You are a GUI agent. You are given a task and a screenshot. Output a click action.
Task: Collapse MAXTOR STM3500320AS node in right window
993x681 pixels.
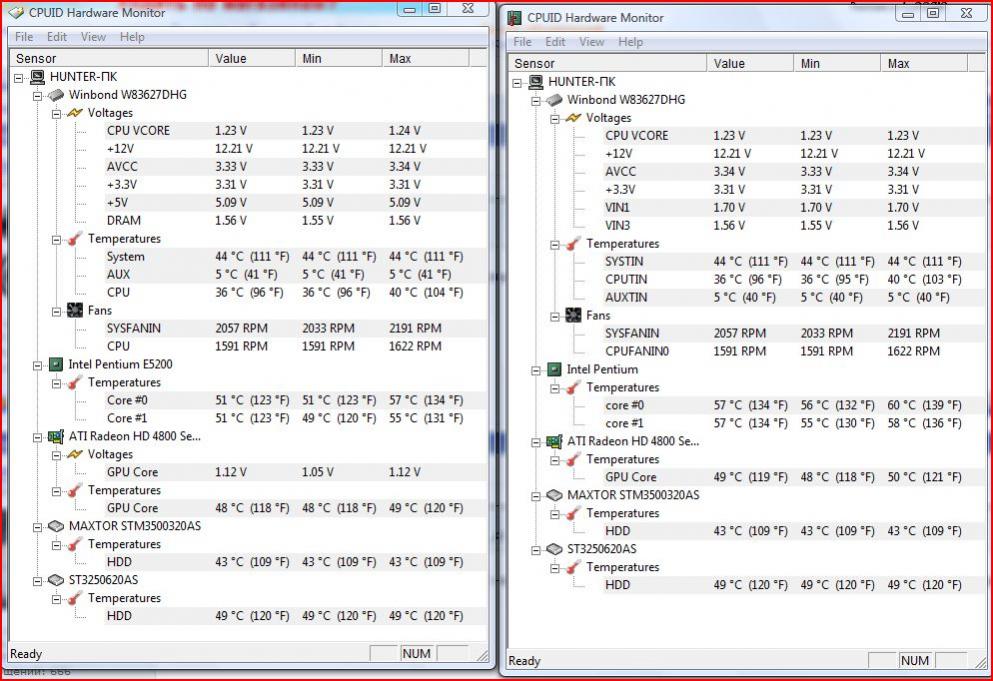(536, 497)
